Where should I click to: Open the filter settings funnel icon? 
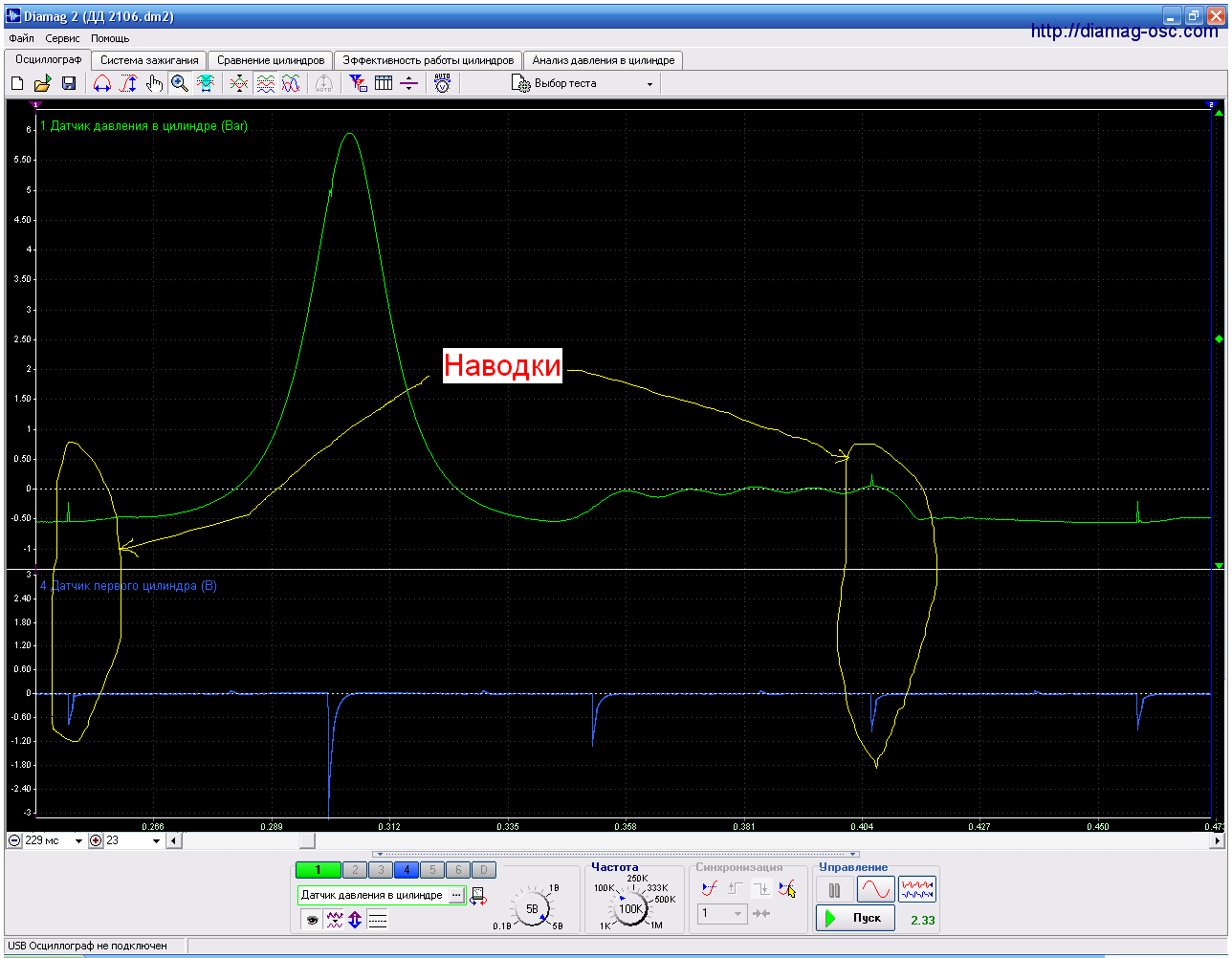click(x=358, y=84)
